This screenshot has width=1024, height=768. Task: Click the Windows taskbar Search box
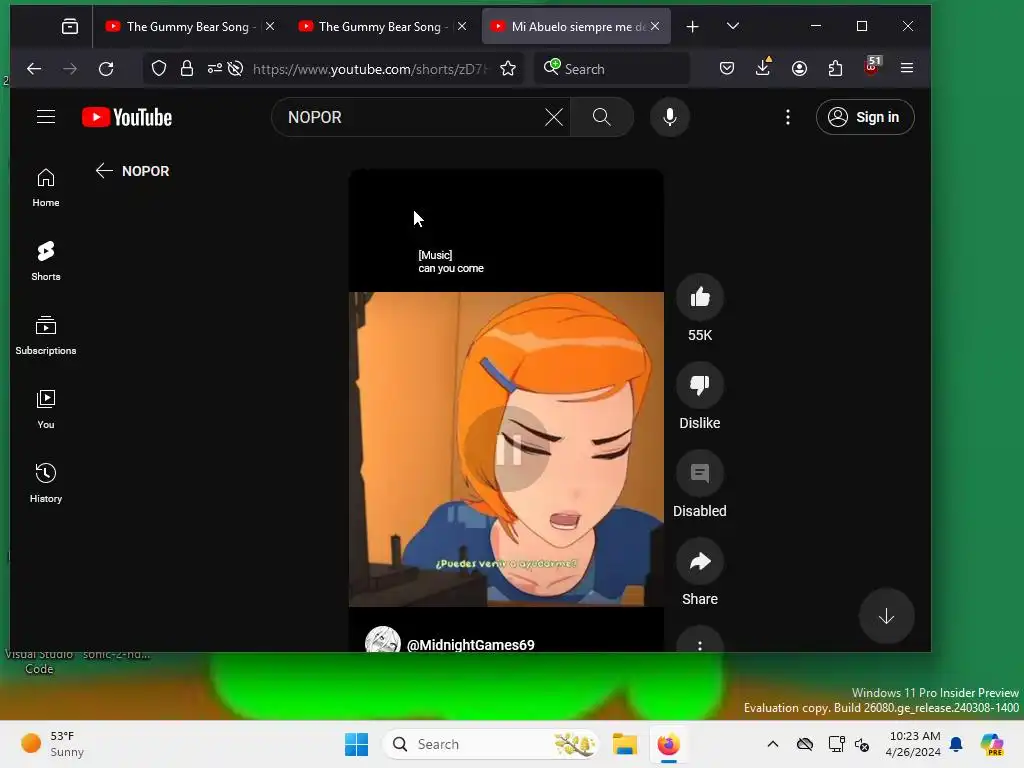491,744
